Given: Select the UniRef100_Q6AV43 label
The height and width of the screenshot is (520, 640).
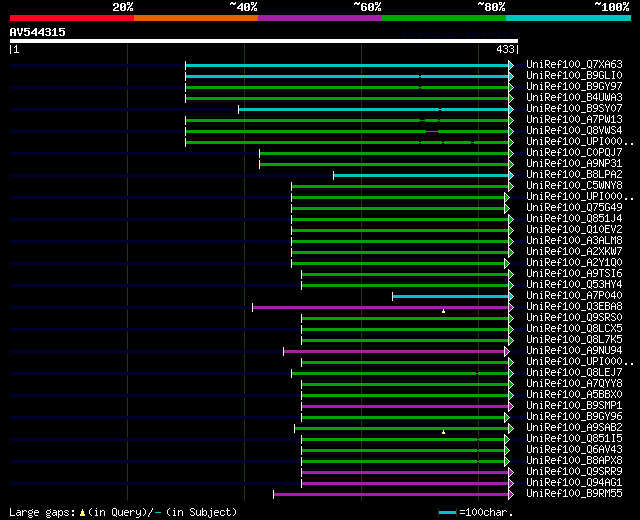Looking at the screenshot, I should tap(574, 450).
